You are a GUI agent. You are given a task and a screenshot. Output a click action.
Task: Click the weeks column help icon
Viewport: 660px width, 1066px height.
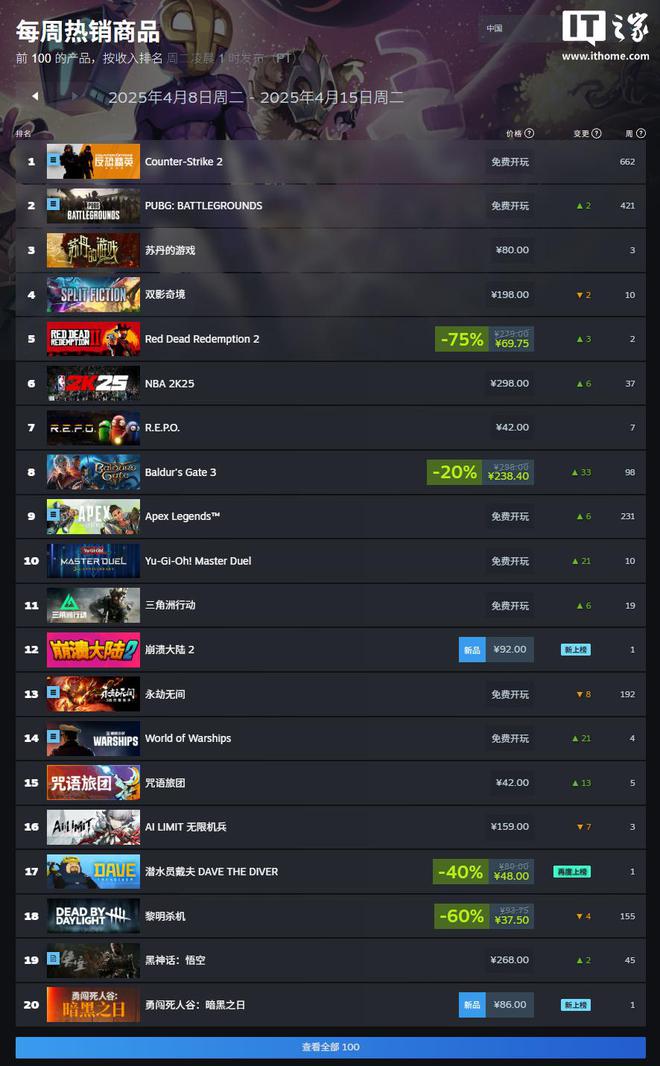[x=640, y=133]
